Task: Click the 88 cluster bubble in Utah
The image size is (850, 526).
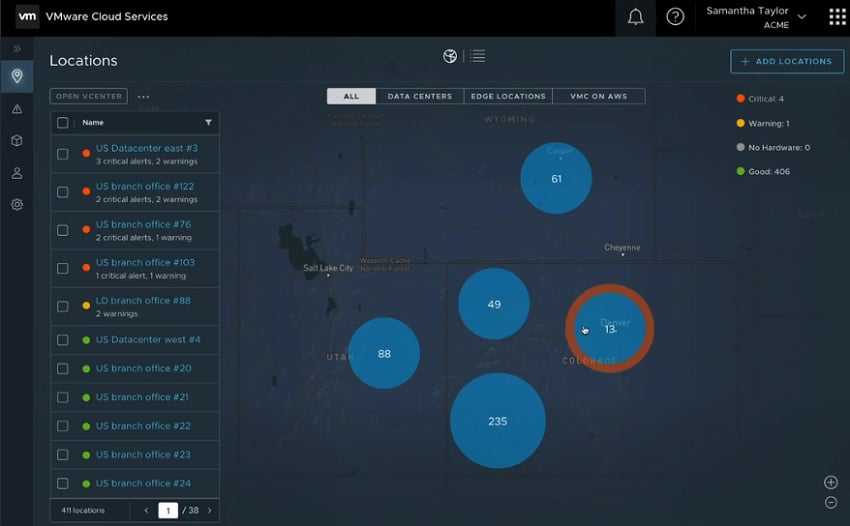Action: [384, 354]
